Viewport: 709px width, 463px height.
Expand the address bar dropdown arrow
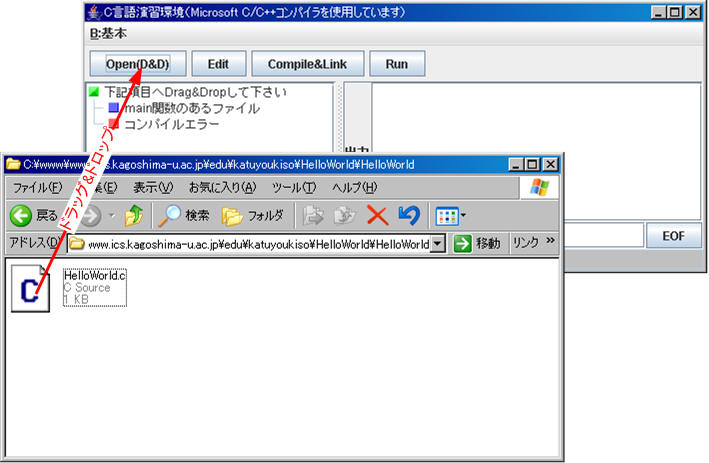(437, 243)
